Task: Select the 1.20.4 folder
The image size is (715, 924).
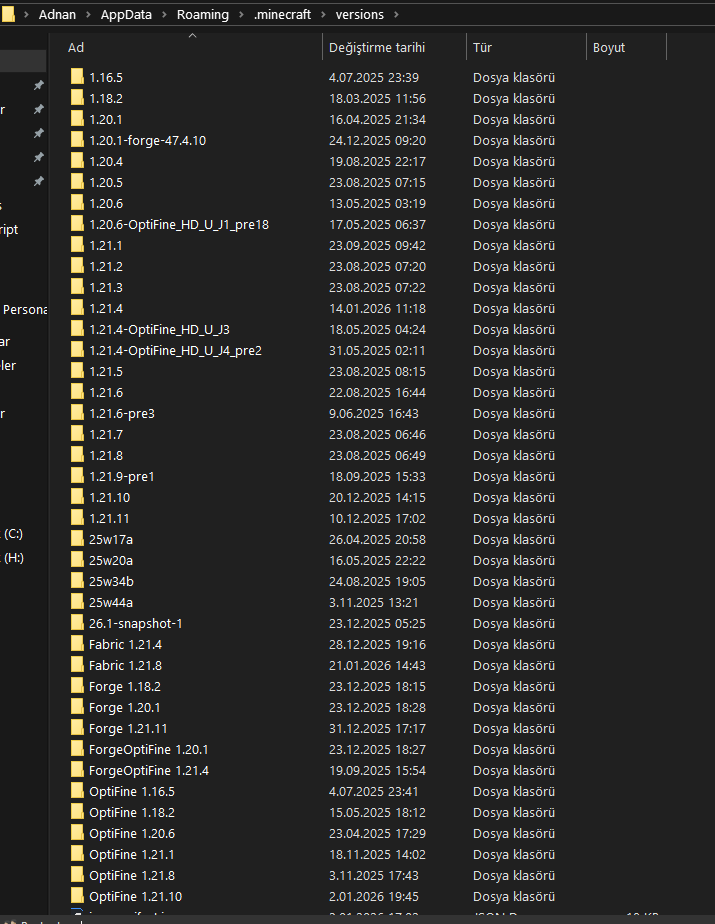Action: click(x=106, y=161)
